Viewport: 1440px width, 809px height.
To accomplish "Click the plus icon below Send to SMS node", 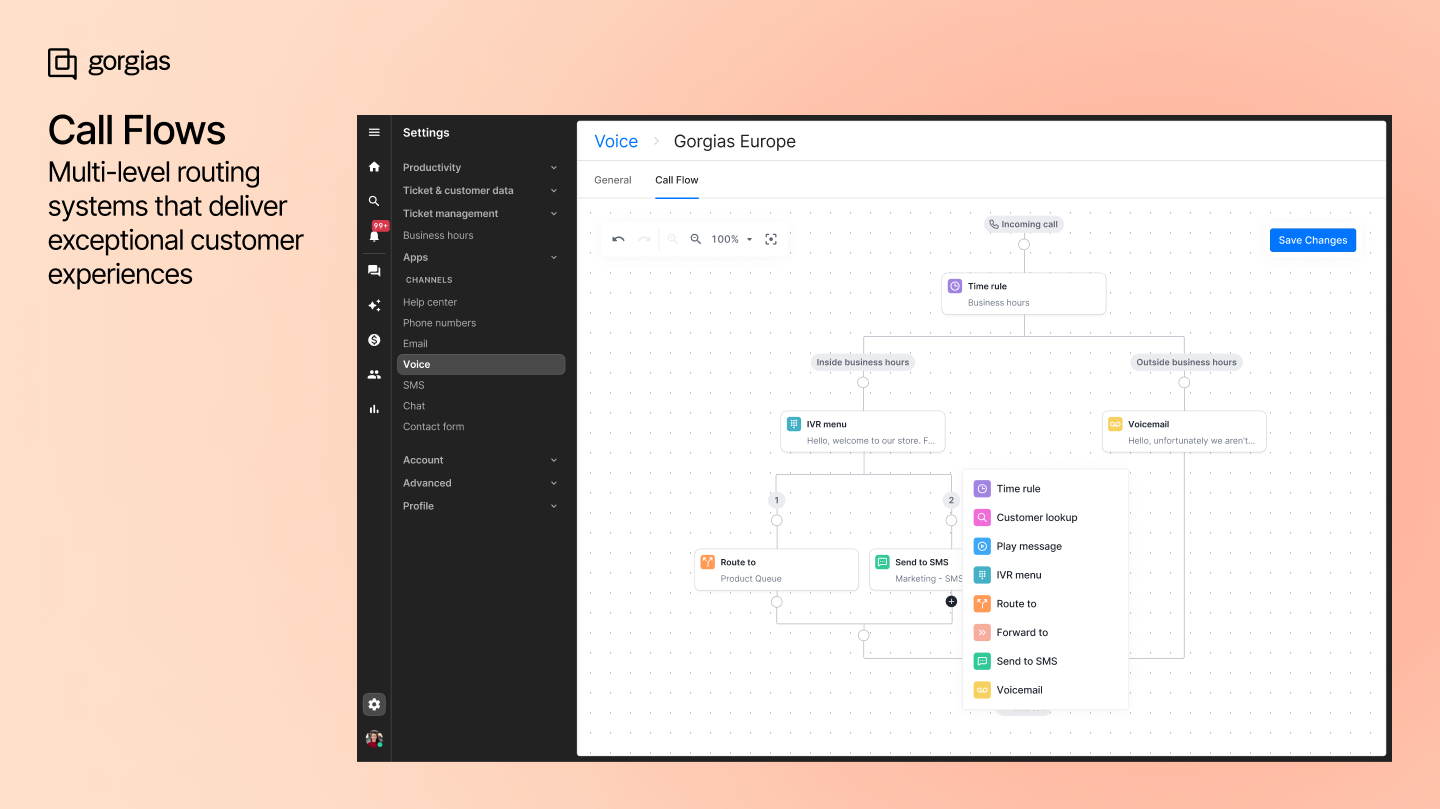I will pos(951,601).
